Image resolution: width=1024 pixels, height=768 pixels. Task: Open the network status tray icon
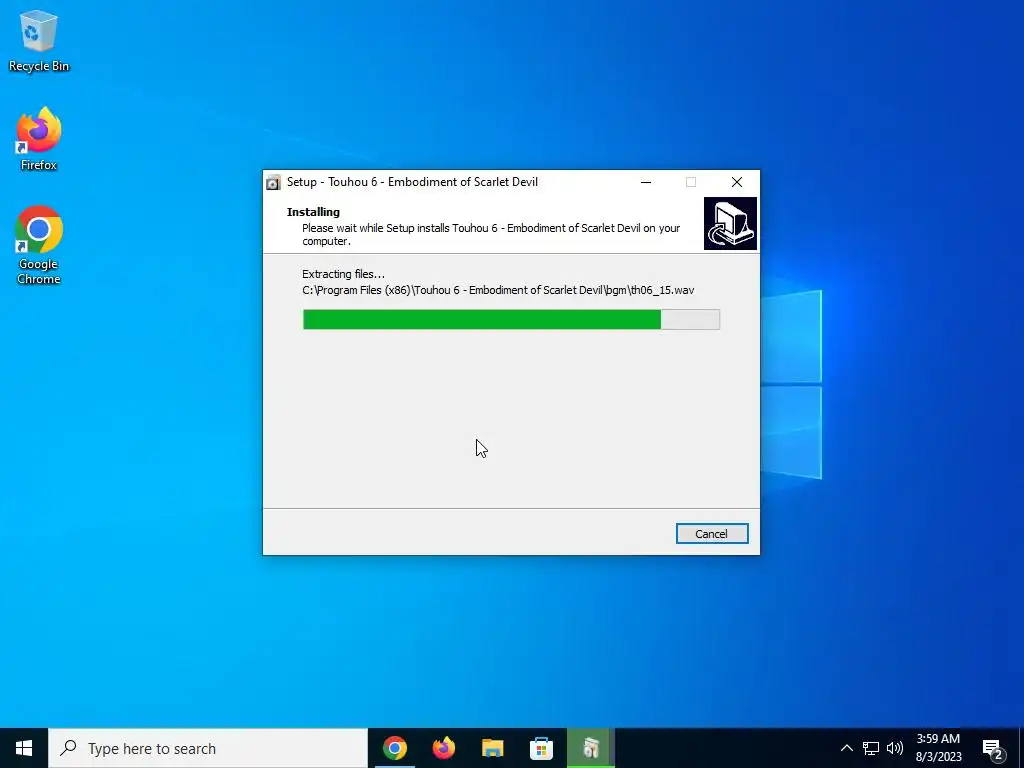871,748
